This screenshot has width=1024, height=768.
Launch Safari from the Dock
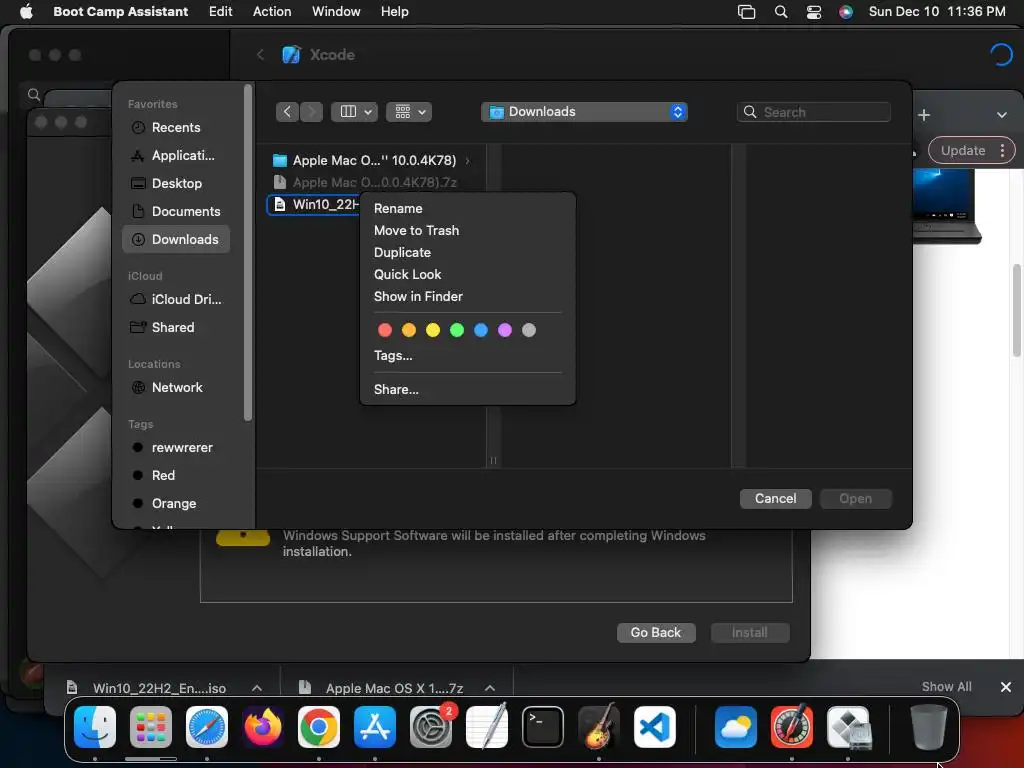coord(207,726)
